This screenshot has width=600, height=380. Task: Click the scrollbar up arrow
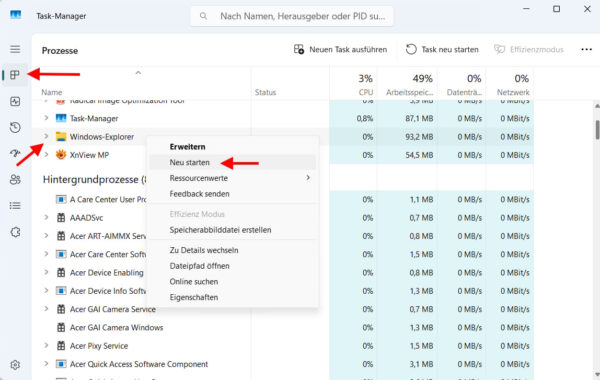[597, 105]
